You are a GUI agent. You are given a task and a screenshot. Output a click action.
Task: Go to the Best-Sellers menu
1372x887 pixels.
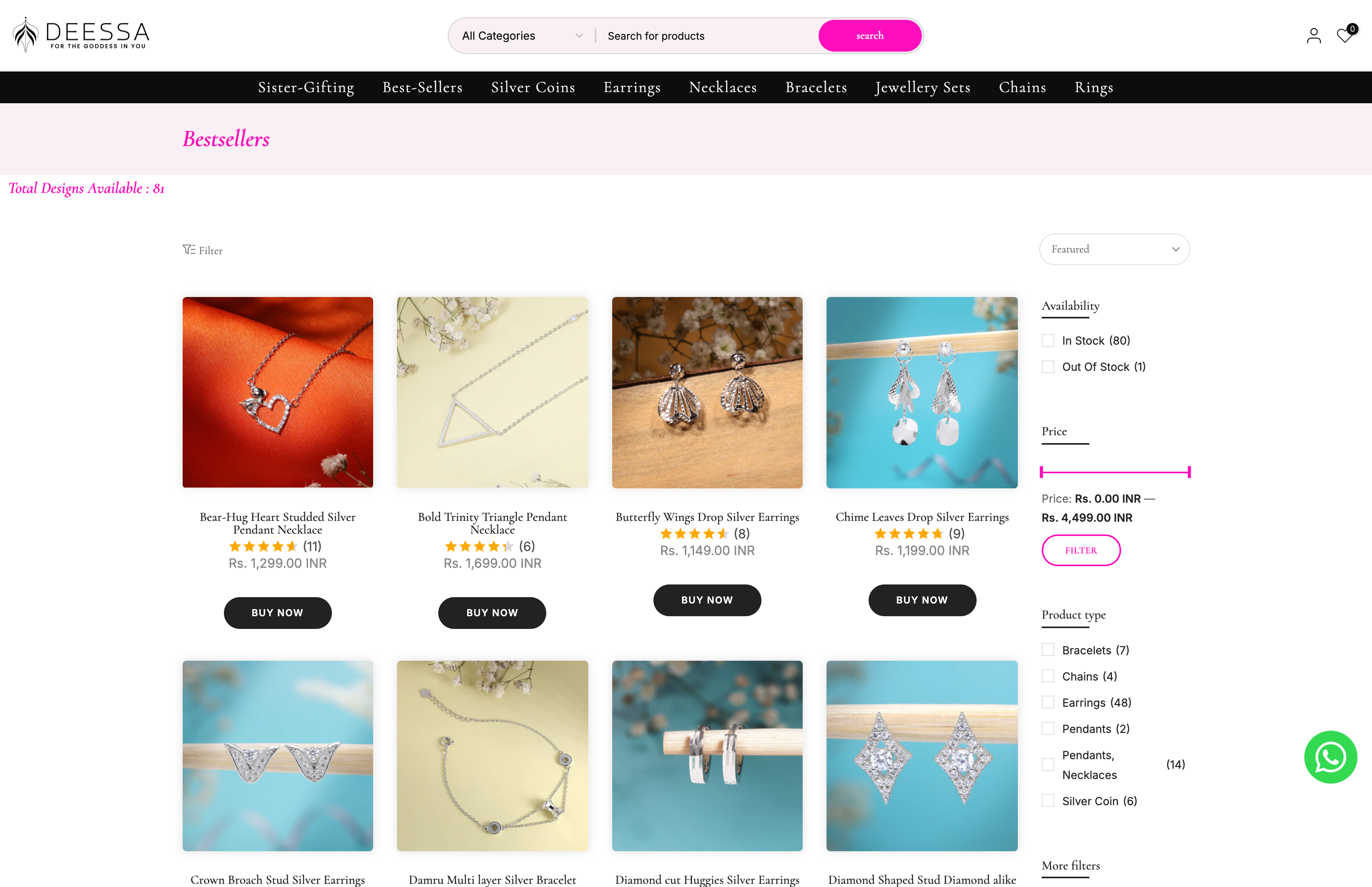pos(422,87)
